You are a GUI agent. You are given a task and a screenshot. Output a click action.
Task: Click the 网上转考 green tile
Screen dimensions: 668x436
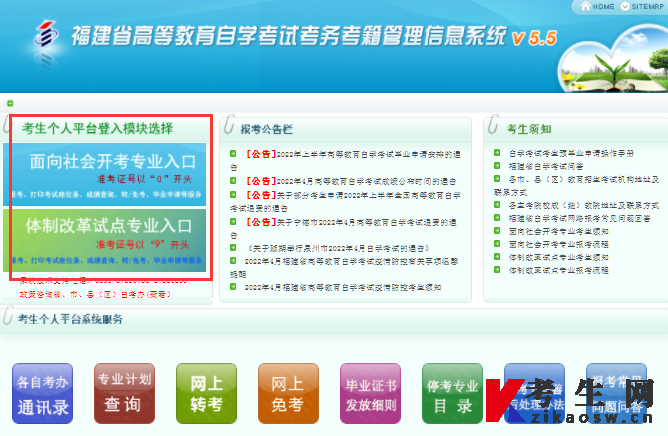coord(206,393)
